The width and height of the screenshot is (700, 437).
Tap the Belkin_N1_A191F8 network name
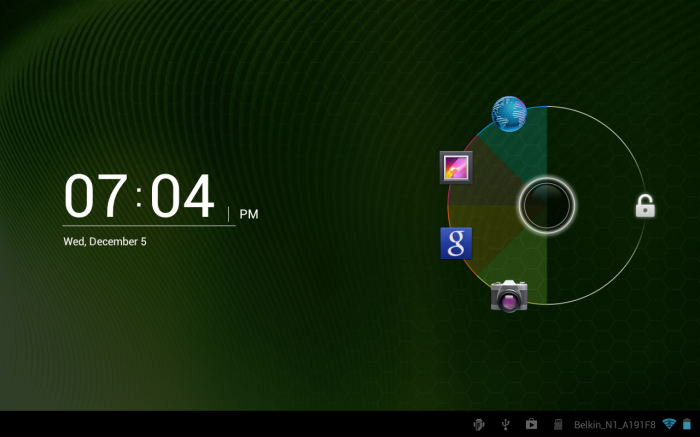(x=614, y=424)
